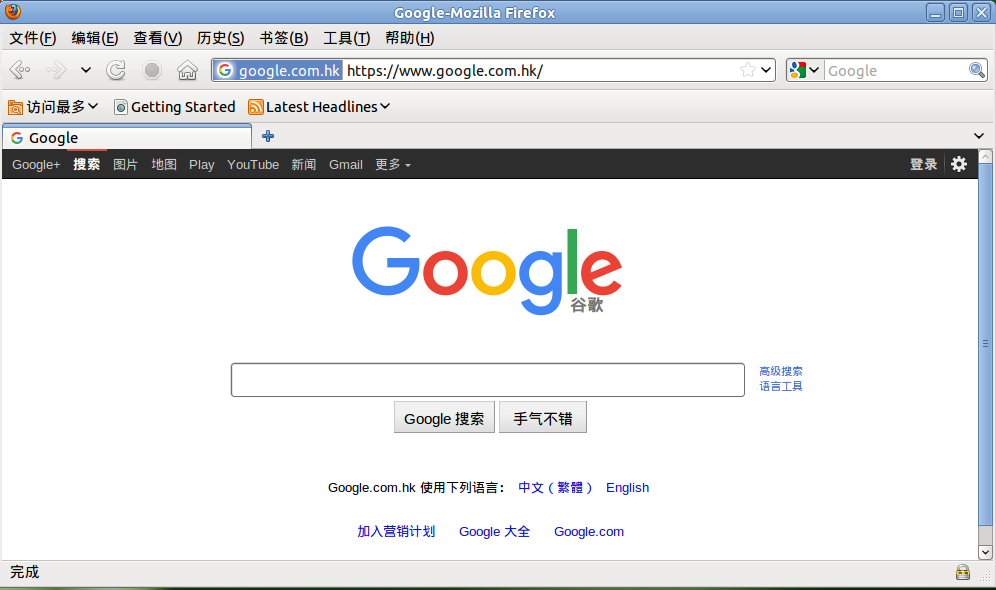Open the 历史(S) menu
This screenshot has height=590, width=996.
[220, 38]
